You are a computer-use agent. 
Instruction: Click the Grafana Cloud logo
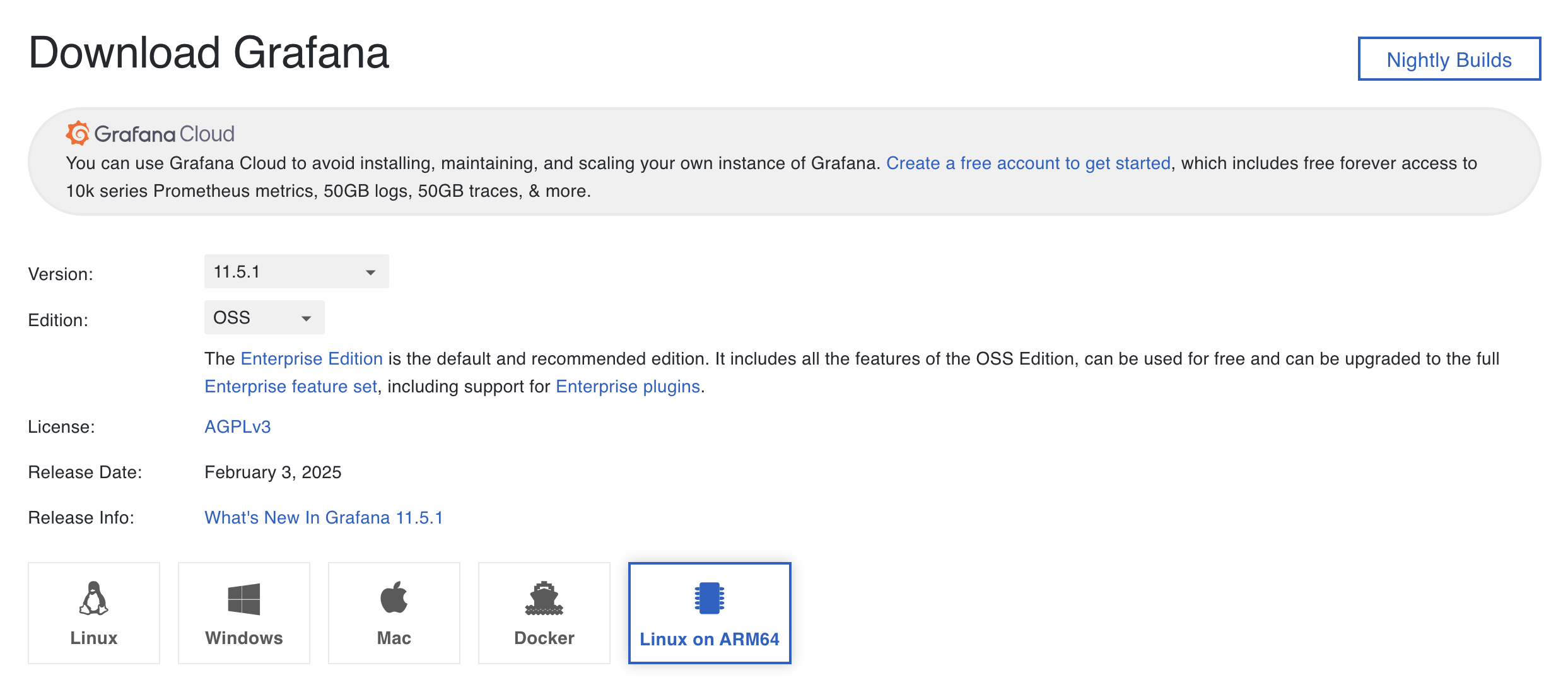click(x=150, y=134)
